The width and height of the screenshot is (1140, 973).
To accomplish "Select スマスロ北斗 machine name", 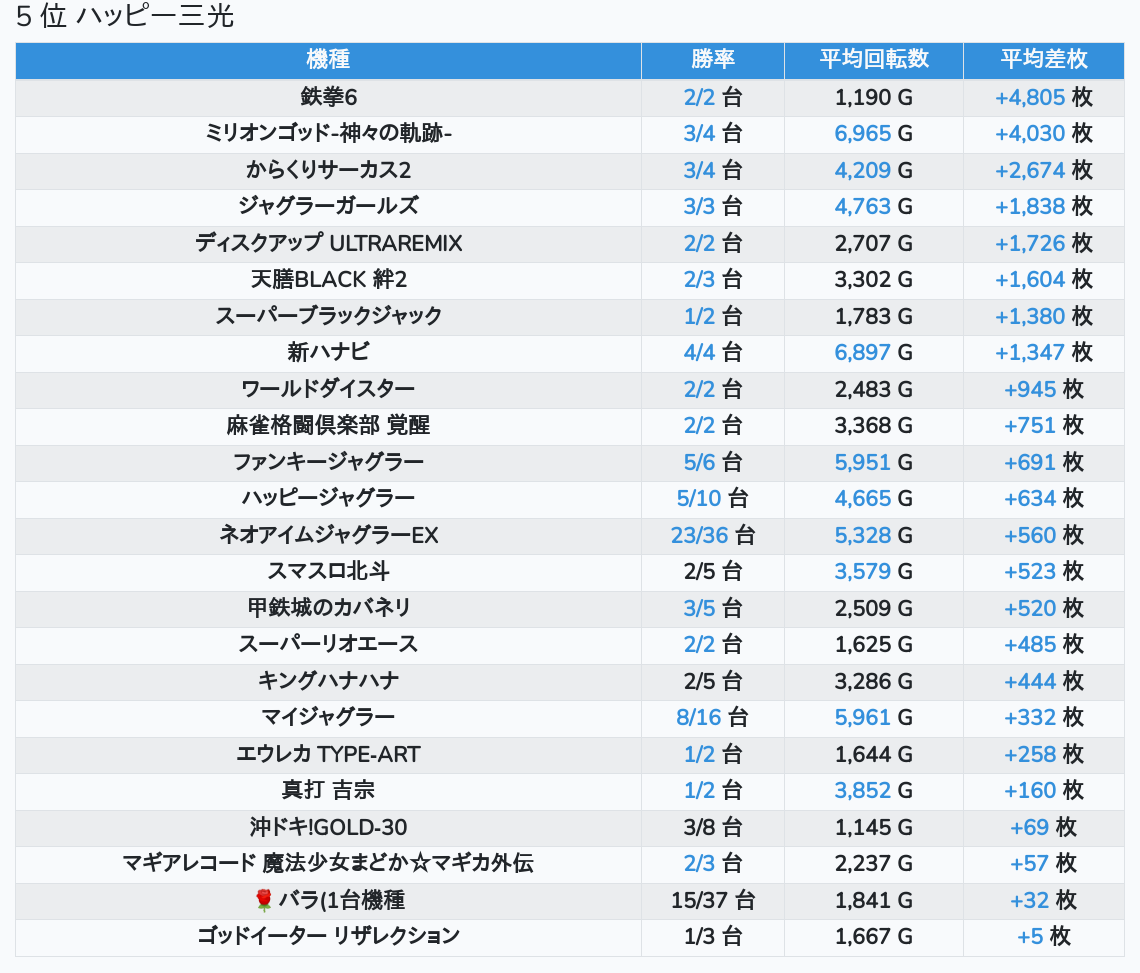I will pyautogui.click(x=328, y=572).
